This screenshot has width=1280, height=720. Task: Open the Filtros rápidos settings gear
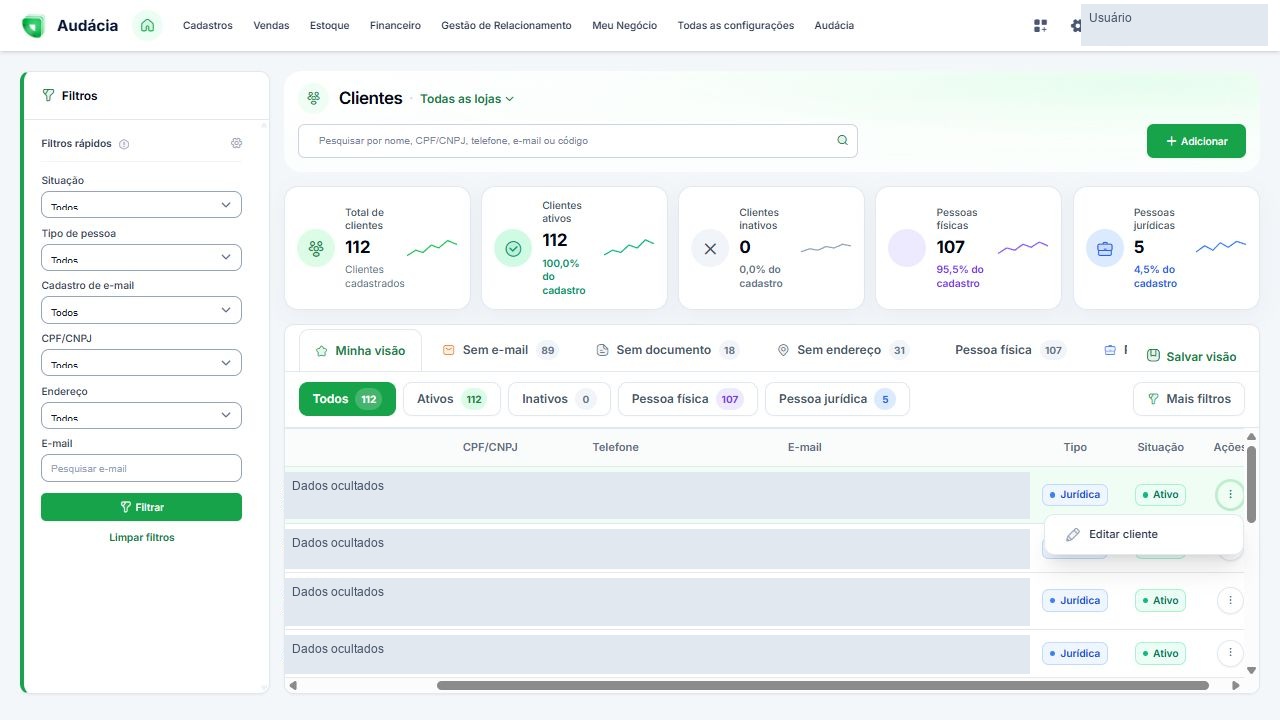coord(236,143)
